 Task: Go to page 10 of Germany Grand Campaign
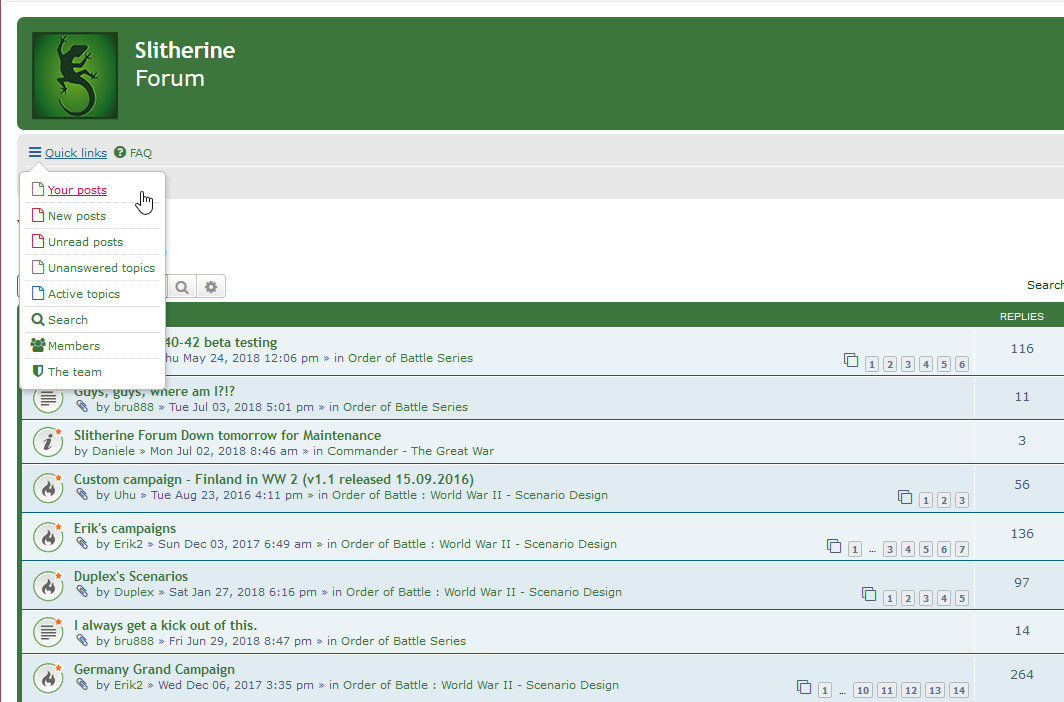[862, 690]
